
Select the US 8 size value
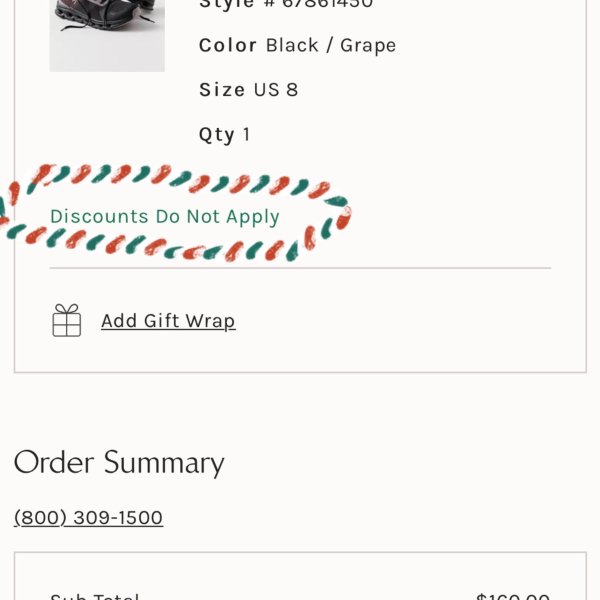click(x=276, y=90)
